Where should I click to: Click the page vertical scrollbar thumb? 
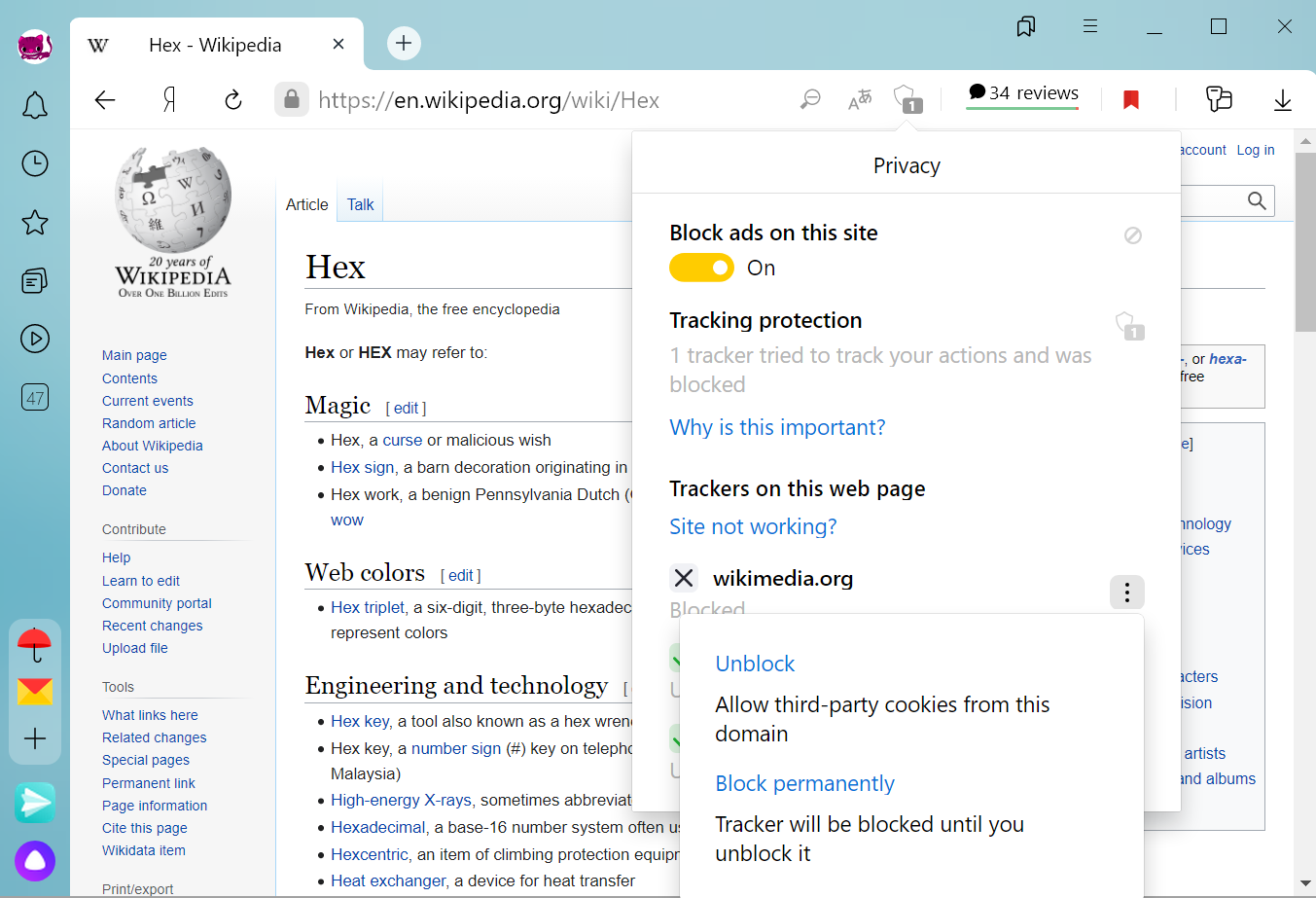1305,243
